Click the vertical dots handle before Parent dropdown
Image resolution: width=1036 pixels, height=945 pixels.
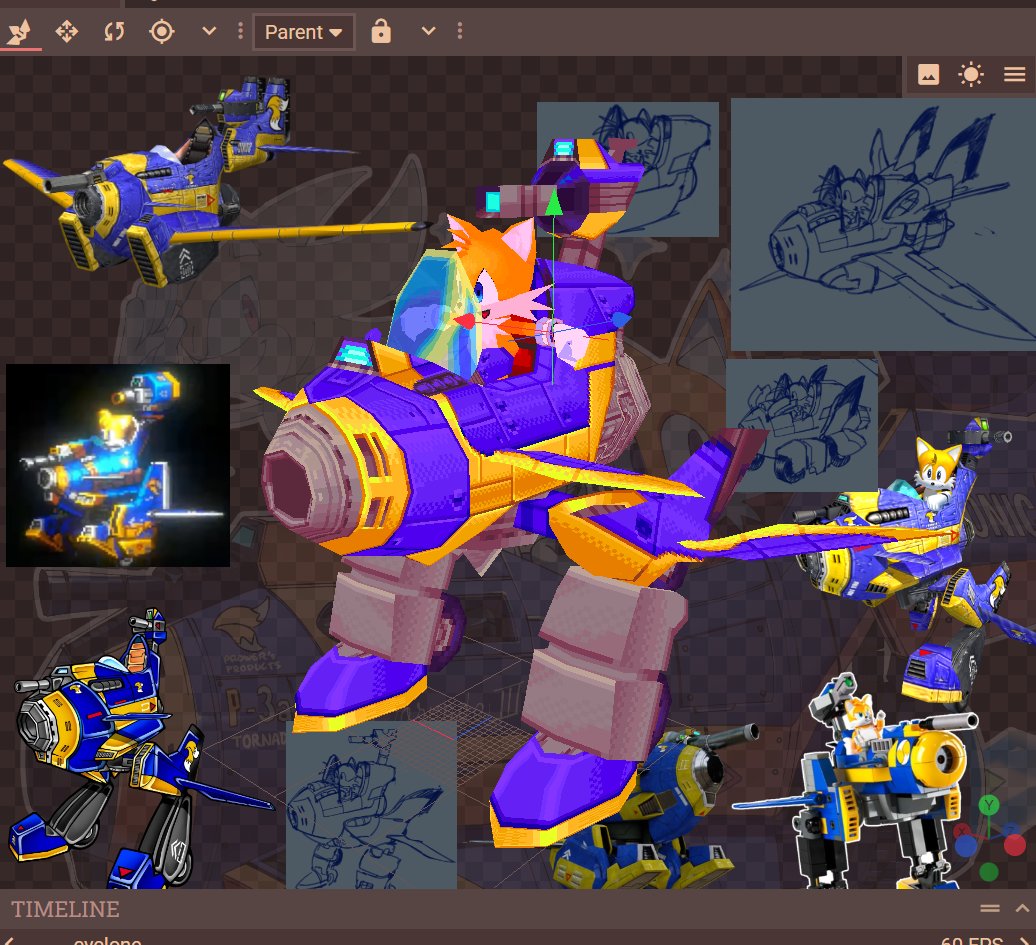(x=240, y=31)
